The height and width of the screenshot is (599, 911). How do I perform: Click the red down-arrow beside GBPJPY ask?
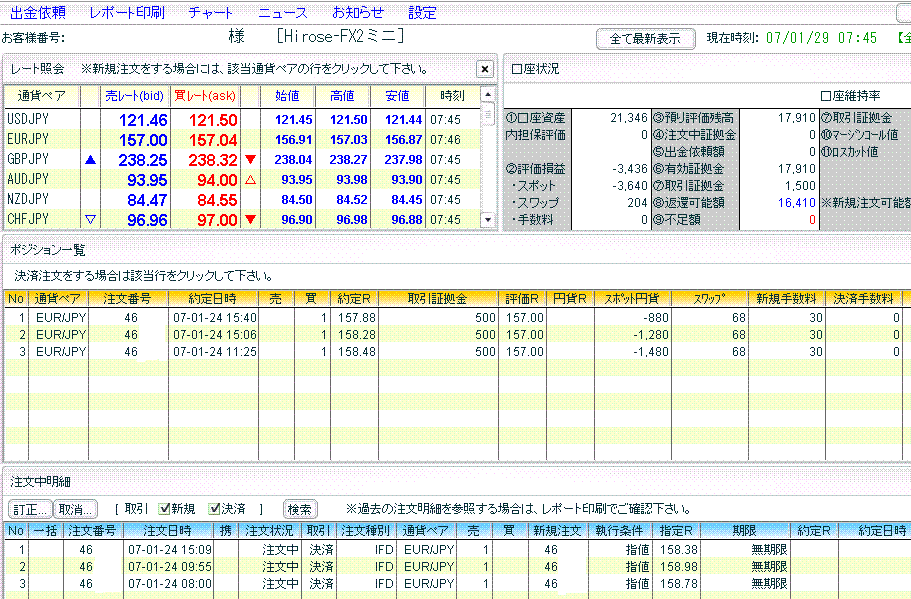pos(250,159)
